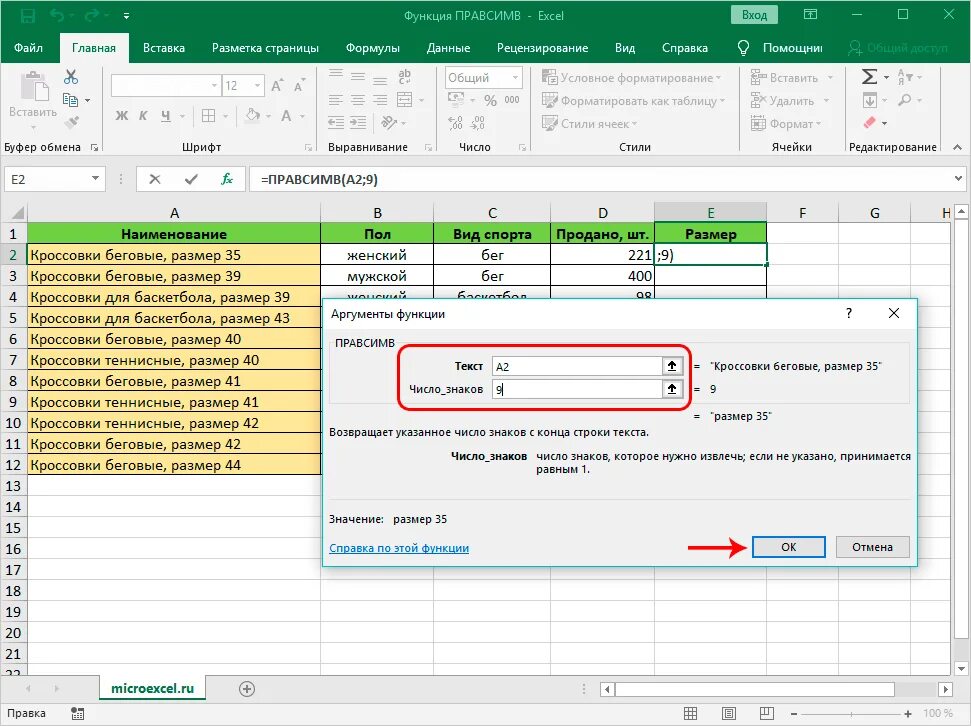The width and height of the screenshot is (971, 726).
Task: Click the Copy icon in clipboard group
Action: [x=71, y=100]
